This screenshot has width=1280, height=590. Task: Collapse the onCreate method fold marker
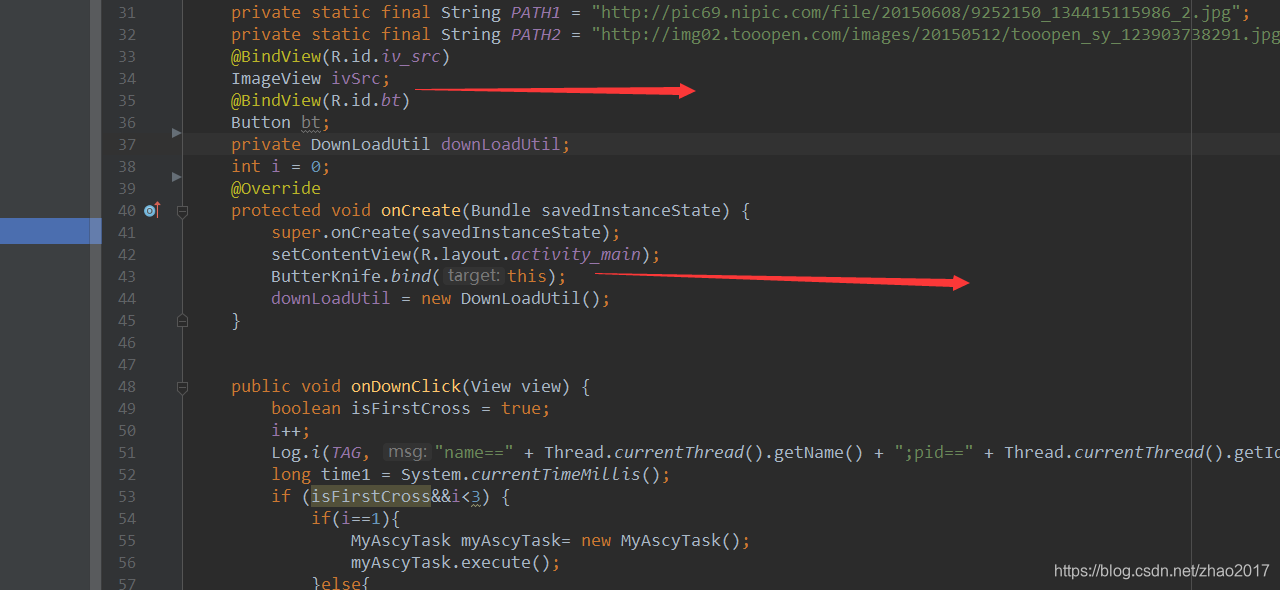pos(182,211)
